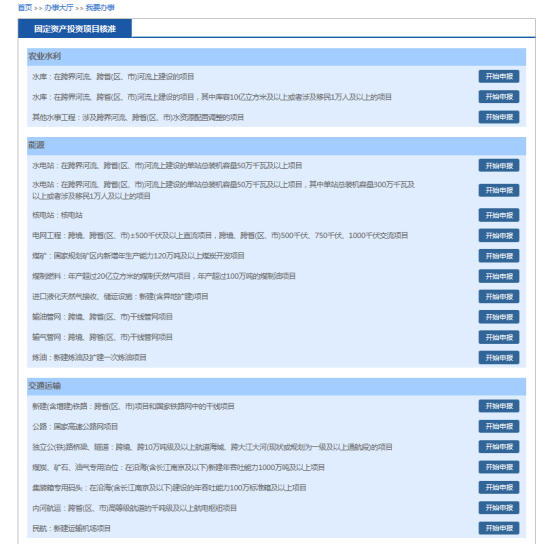Start application for 核电站 row

click(x=499, y=215)
